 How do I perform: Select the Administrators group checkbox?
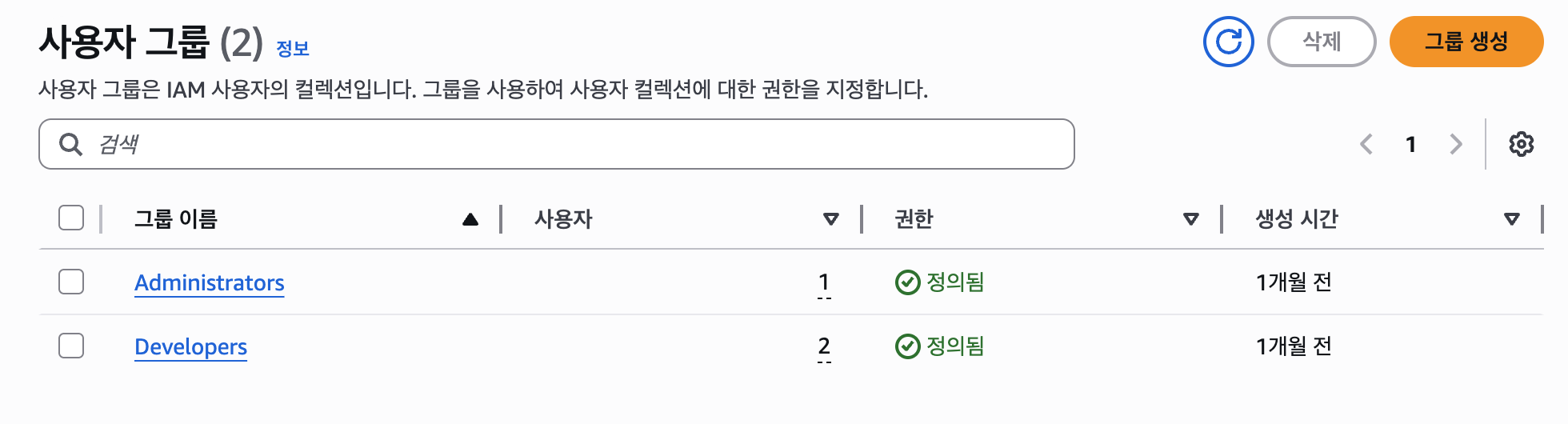click(71, 282)
